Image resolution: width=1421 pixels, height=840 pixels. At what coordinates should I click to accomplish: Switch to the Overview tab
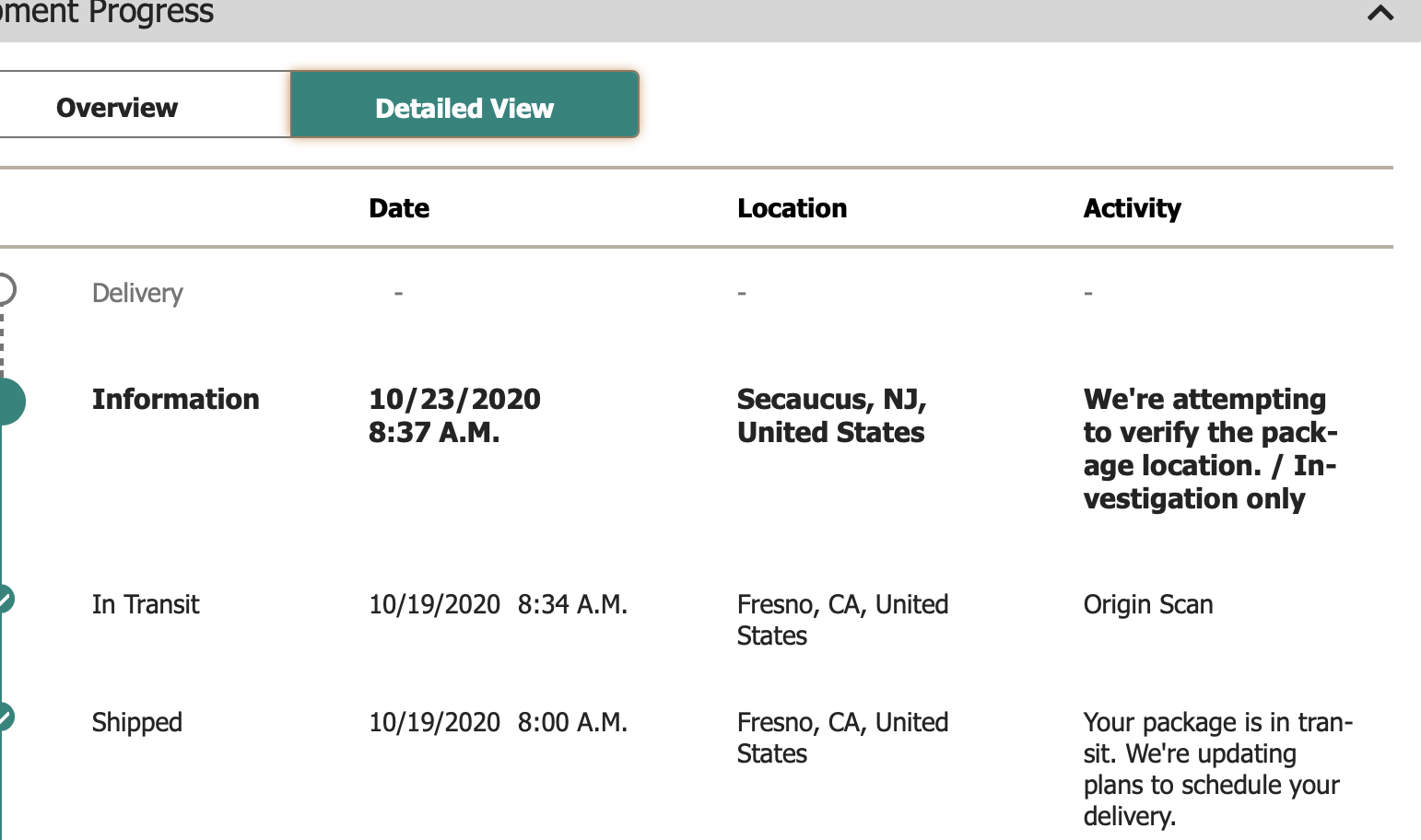117,108
